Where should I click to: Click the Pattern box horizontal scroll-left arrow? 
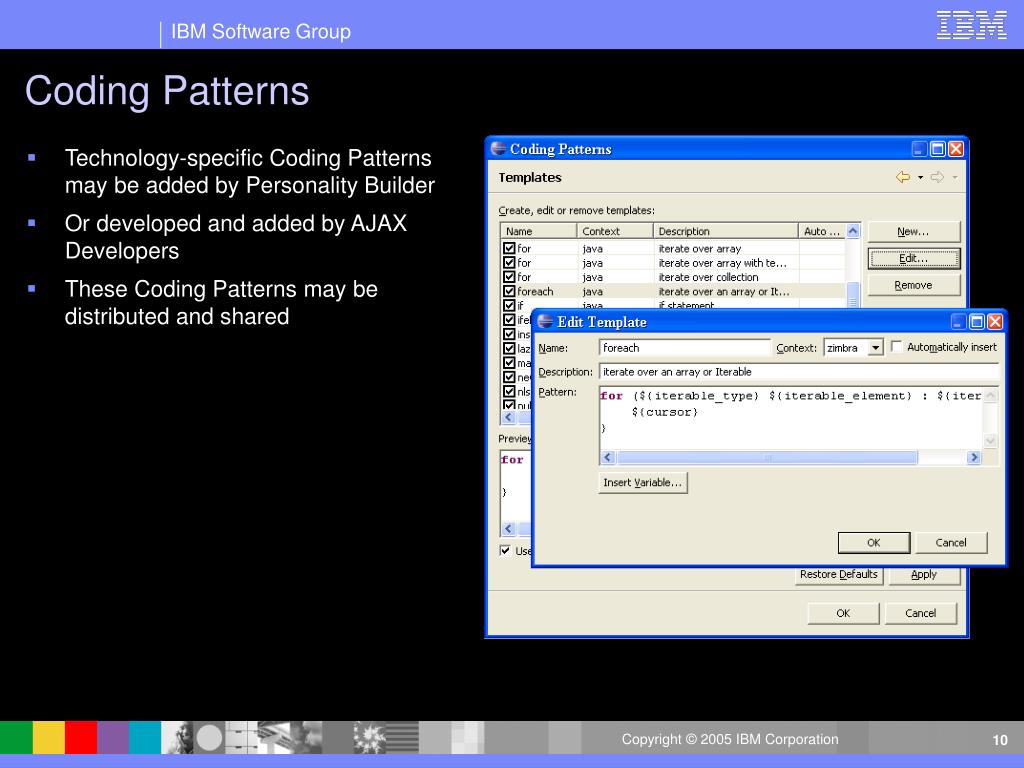[608, 457]
